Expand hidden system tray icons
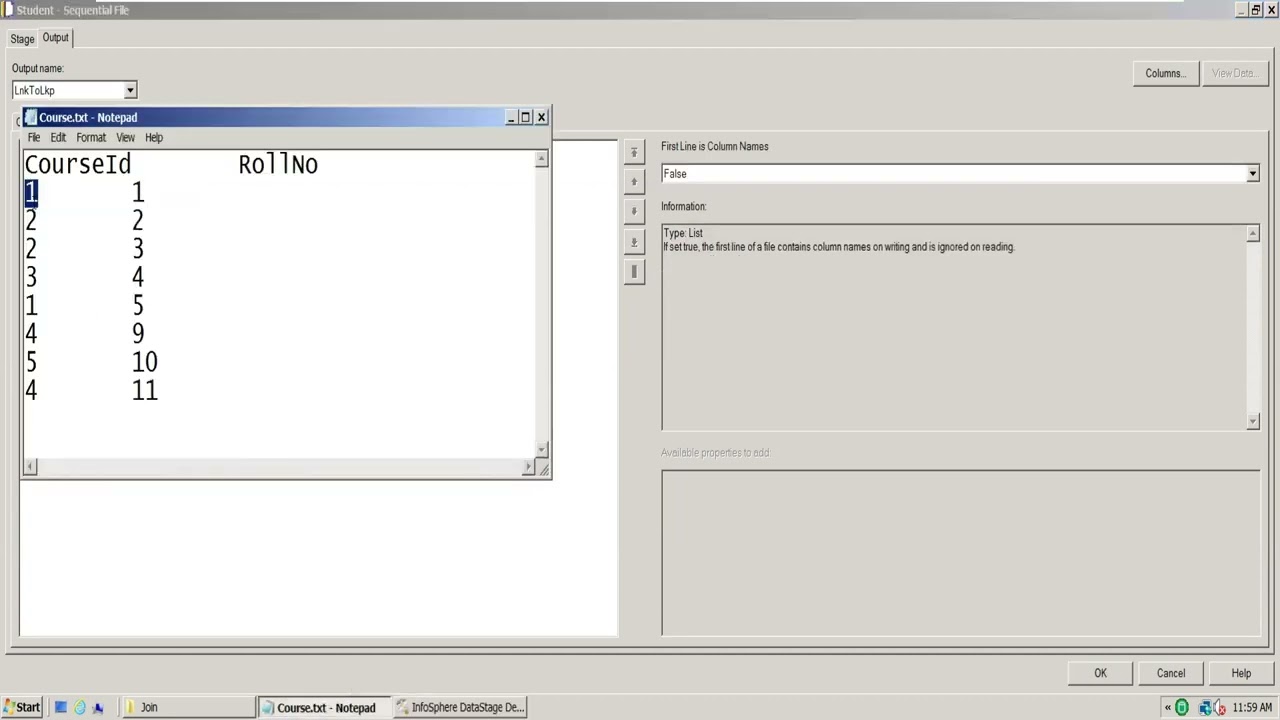 1167,708
